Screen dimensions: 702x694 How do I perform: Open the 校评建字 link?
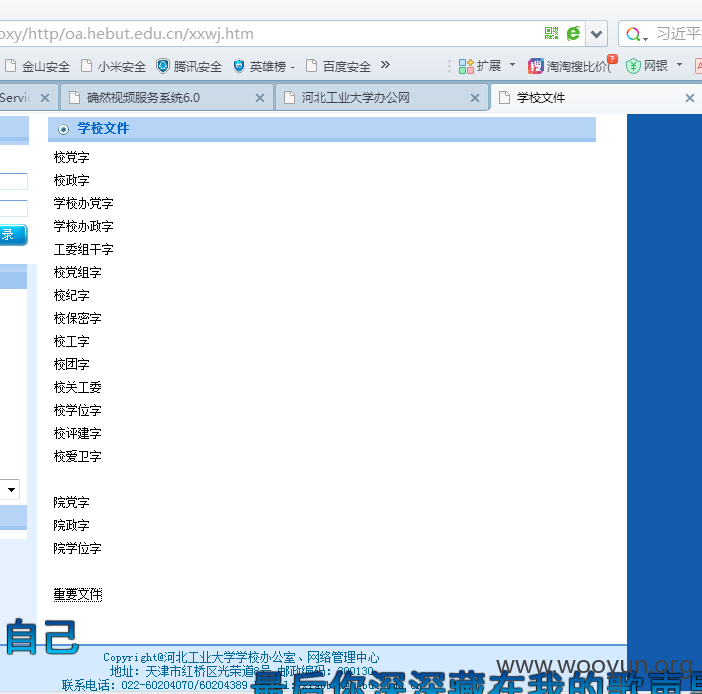[77, 433]
